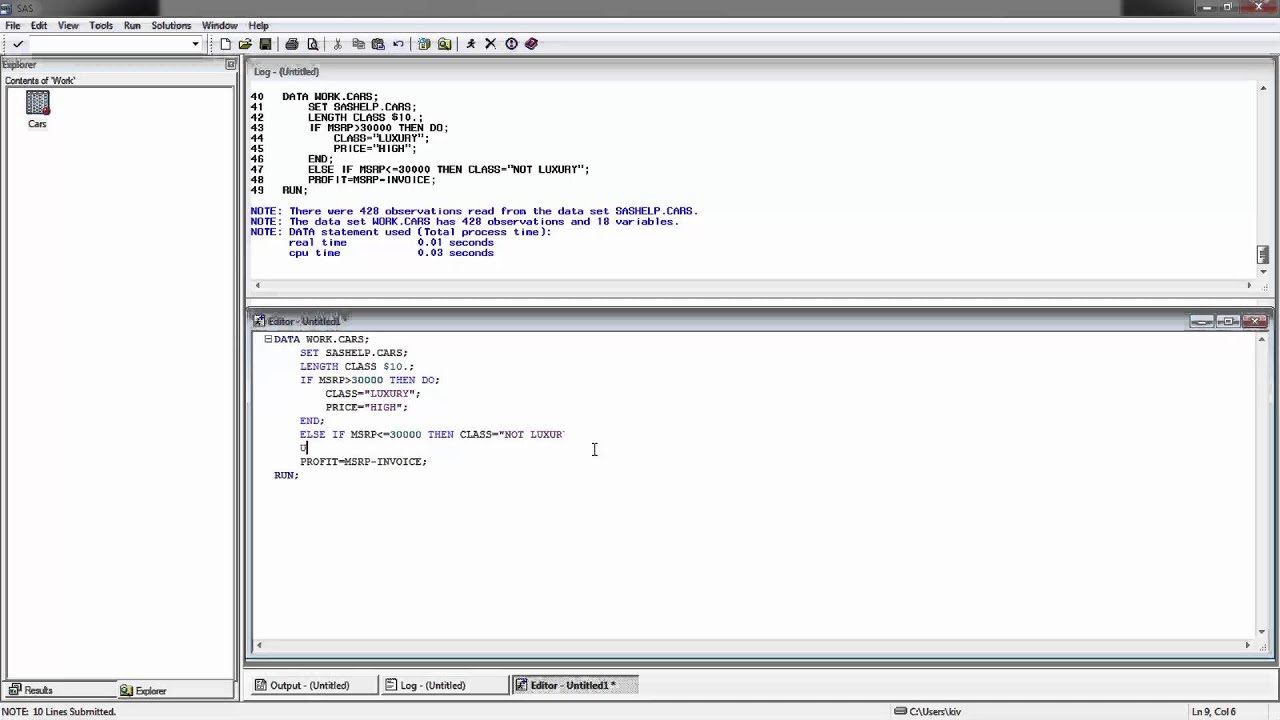Click the editor line SET SASHELP.CARS;
The width and height of the screenshot is (1280, 720).
pos(354,353)
